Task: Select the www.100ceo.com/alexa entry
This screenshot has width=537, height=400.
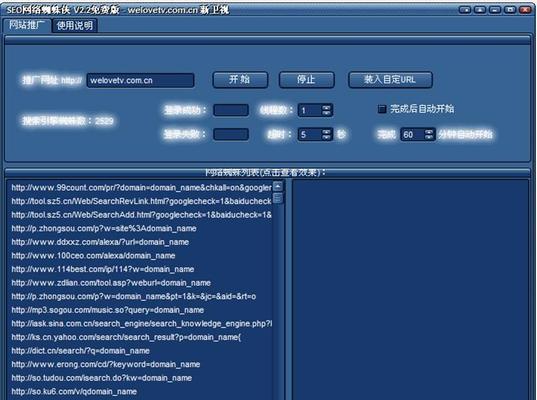Action: [x=141, y=256]
